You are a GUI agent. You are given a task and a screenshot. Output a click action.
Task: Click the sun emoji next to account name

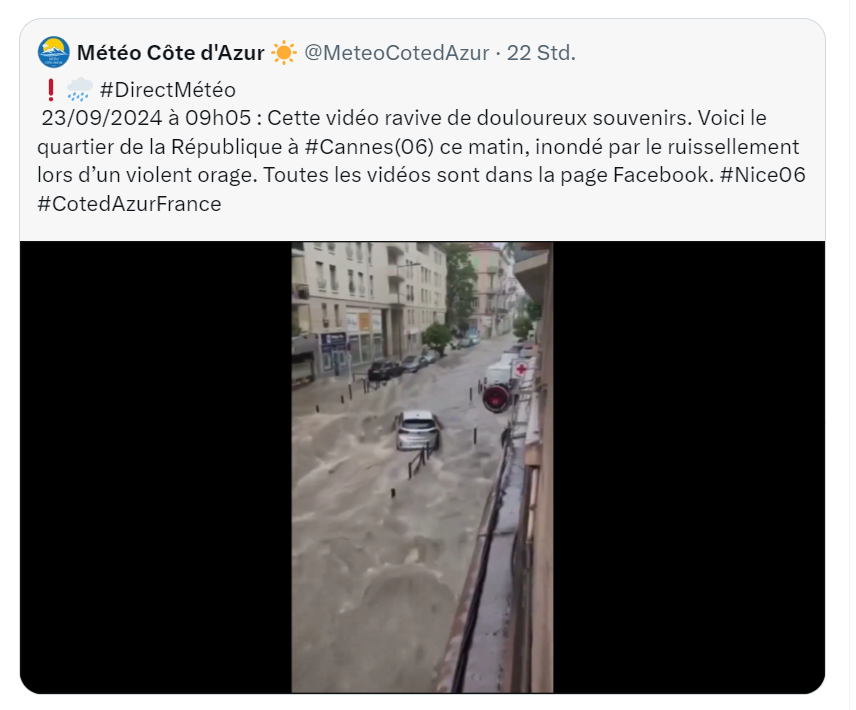pyautogui.click(x=284, y=53)
